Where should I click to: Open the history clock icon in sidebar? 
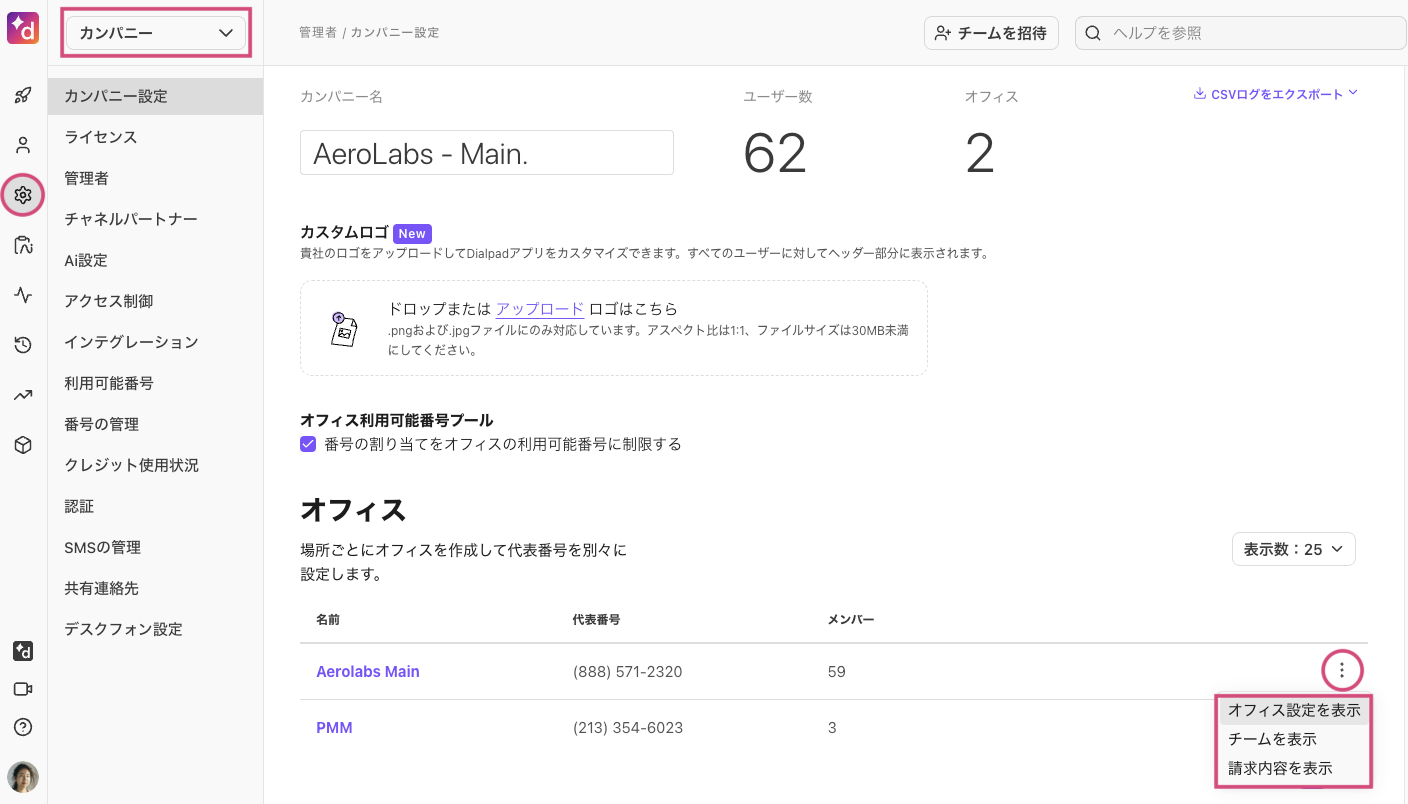(23, 345)
